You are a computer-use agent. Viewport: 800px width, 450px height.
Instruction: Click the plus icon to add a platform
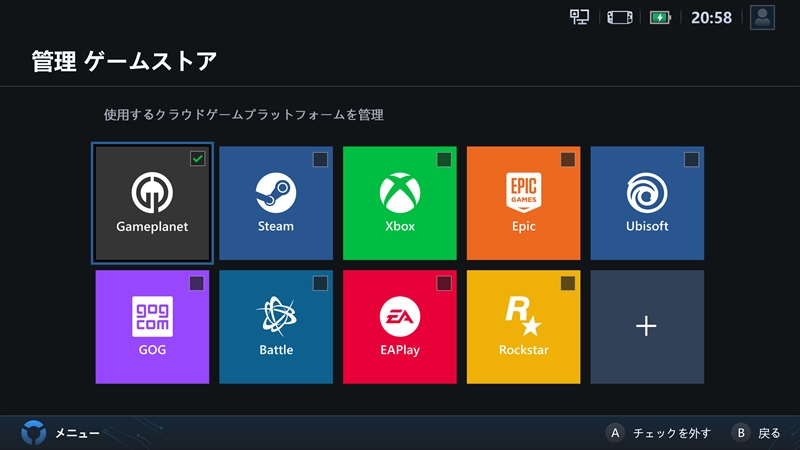[646, 326]
